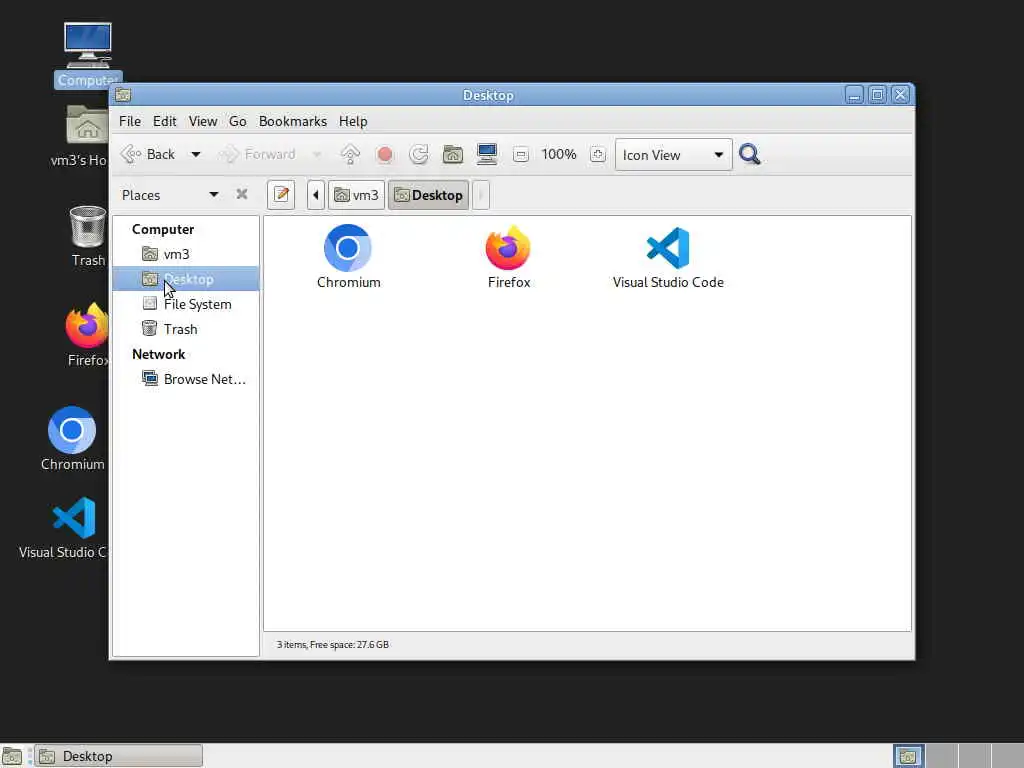This screenshot has height=768, width=1024.
Task: Select Browse Network in the sidebar
Action: [185, 379]
